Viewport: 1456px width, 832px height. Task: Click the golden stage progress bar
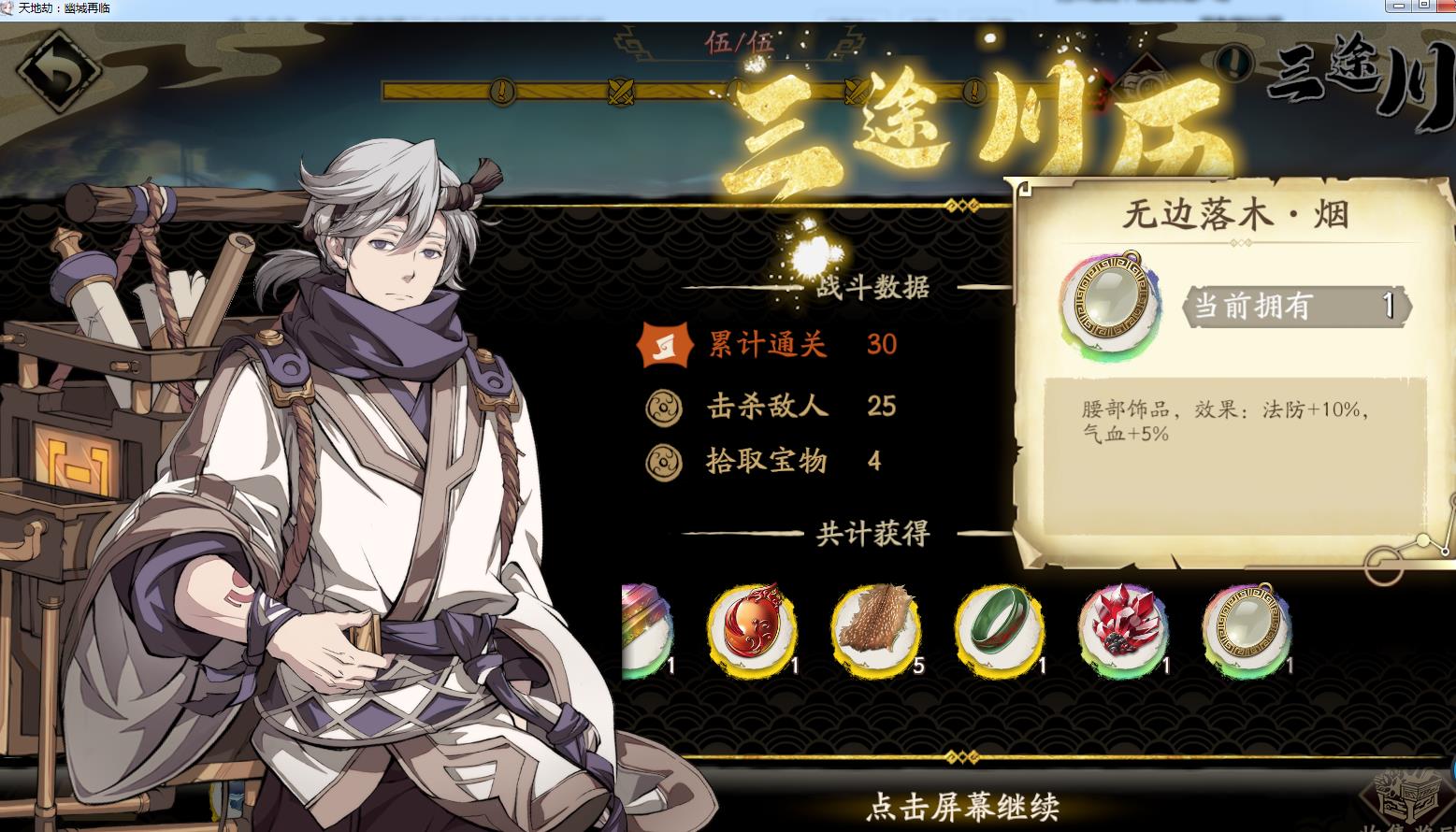click(x=739, y=91)
